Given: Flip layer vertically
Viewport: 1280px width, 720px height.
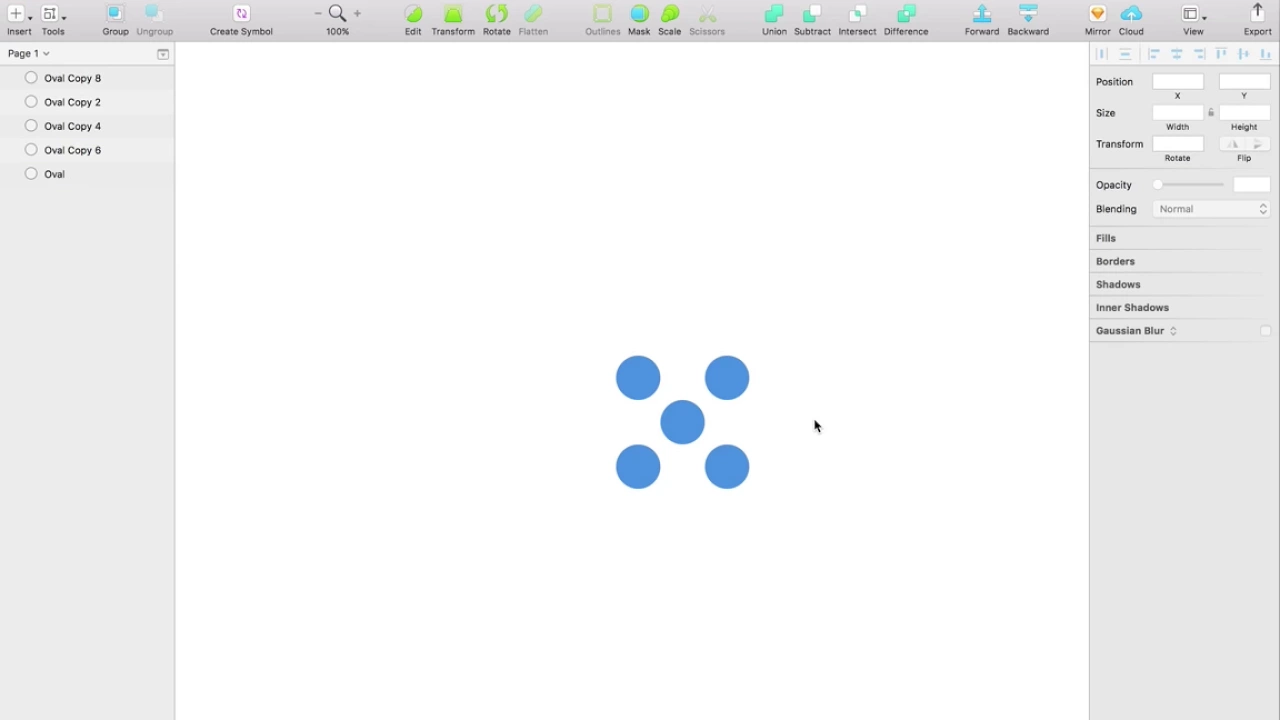Looking at the screenshot, I should [x=1258, y=144].
